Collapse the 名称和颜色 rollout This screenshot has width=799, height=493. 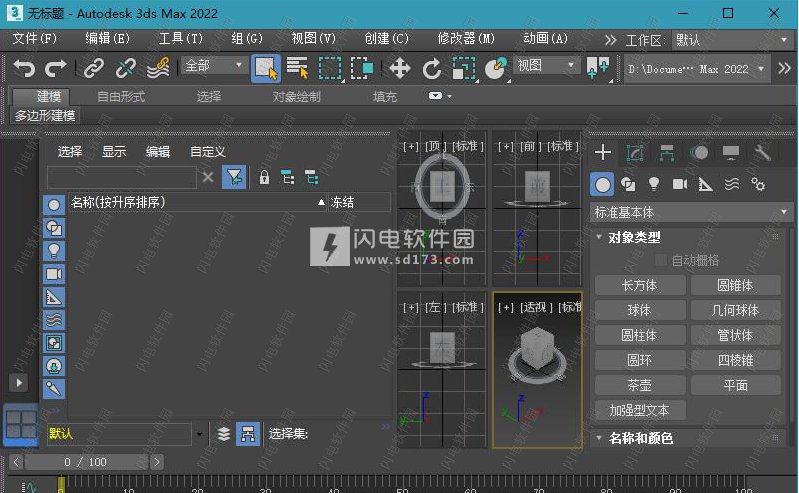[599, 438]
